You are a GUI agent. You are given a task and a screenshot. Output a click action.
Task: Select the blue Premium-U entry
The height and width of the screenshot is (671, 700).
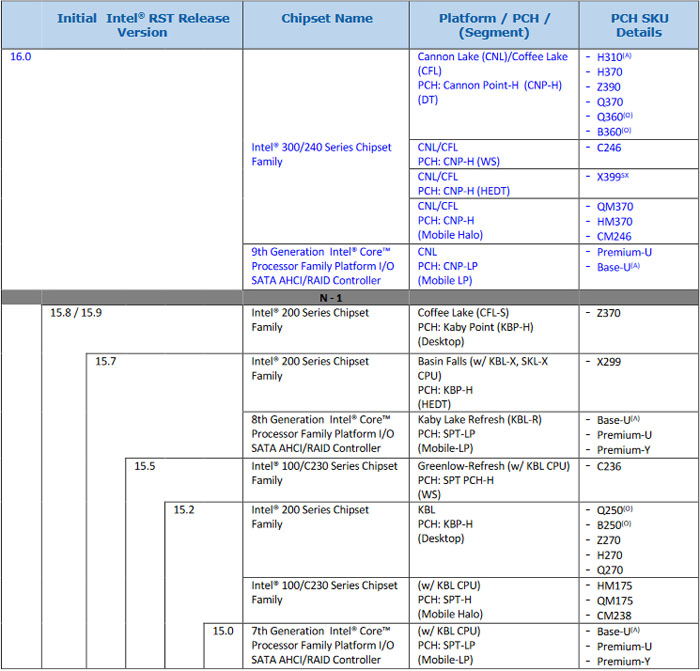(x=624, y=252)
